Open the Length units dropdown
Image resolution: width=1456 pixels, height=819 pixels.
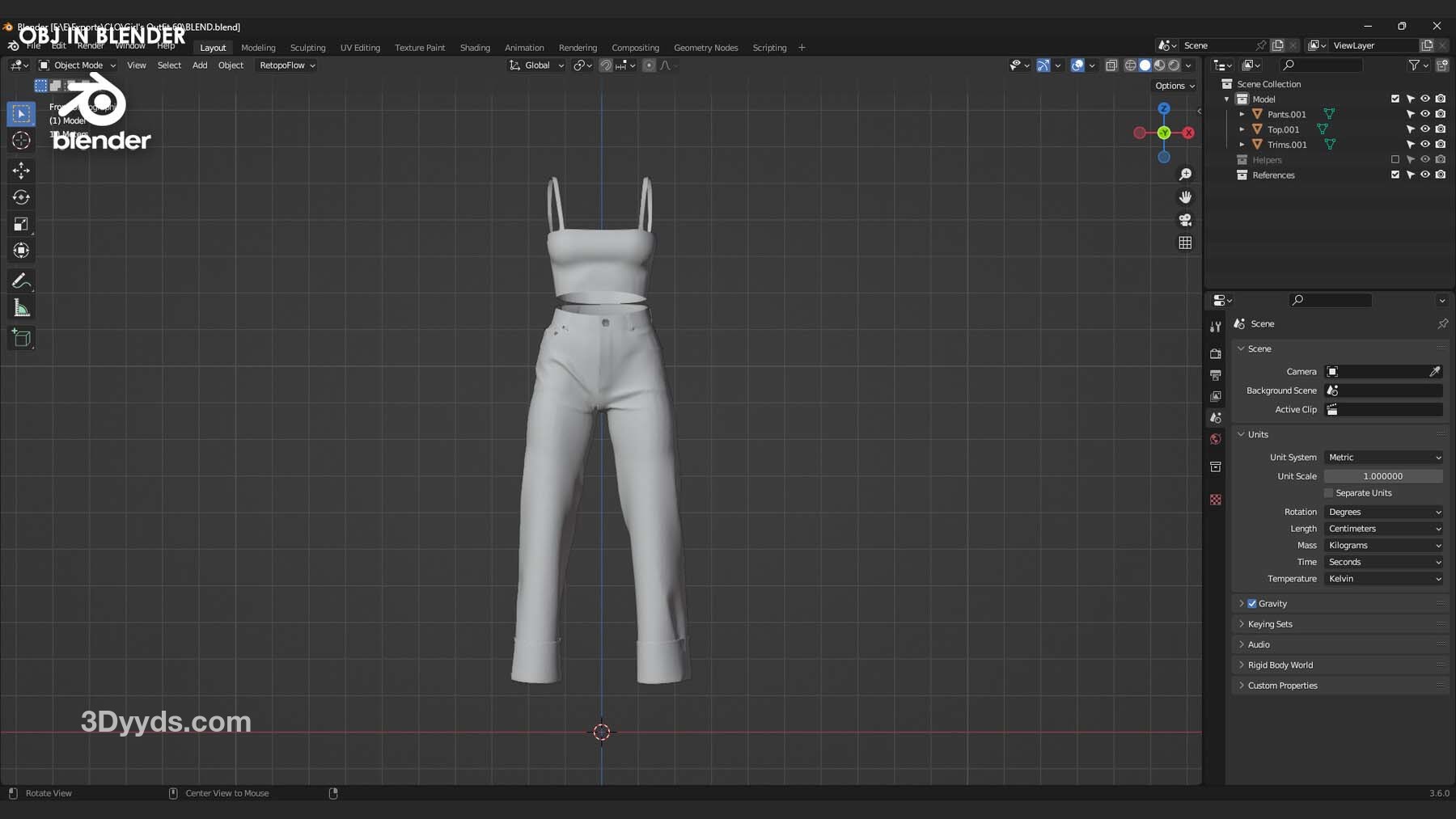click(x=1383, y=529)
